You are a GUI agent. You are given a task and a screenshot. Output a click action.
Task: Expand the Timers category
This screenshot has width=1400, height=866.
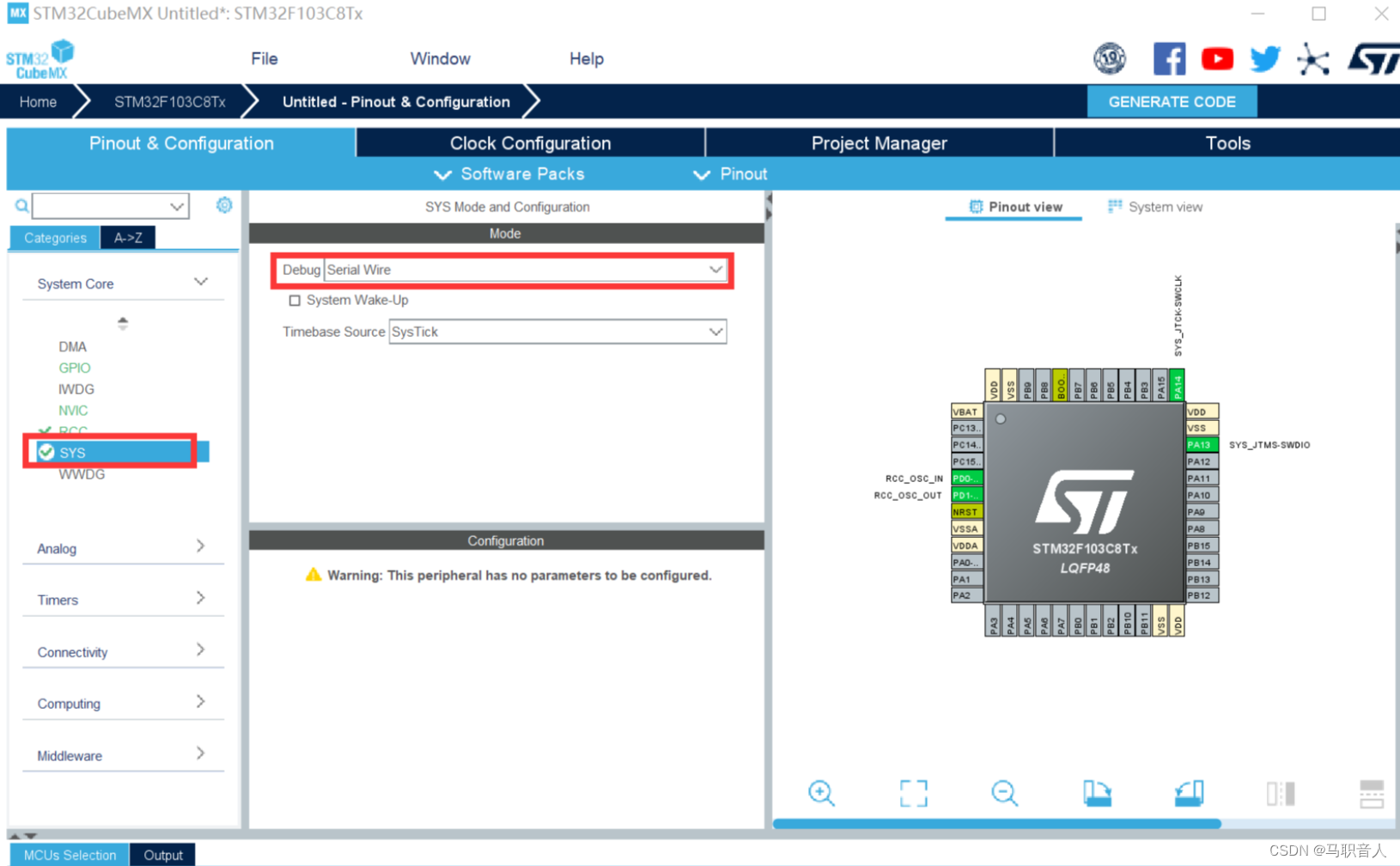point(201,598)
